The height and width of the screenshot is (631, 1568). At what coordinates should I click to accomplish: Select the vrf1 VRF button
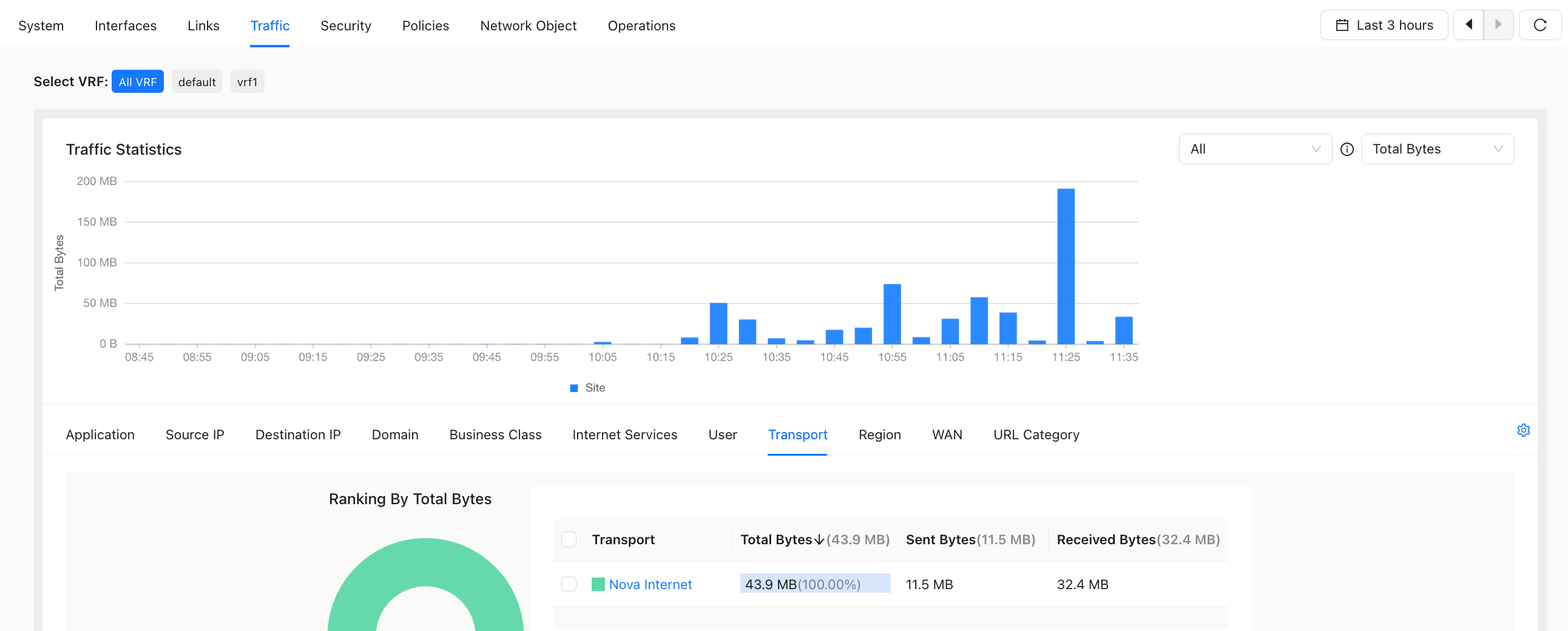point(247,81)
